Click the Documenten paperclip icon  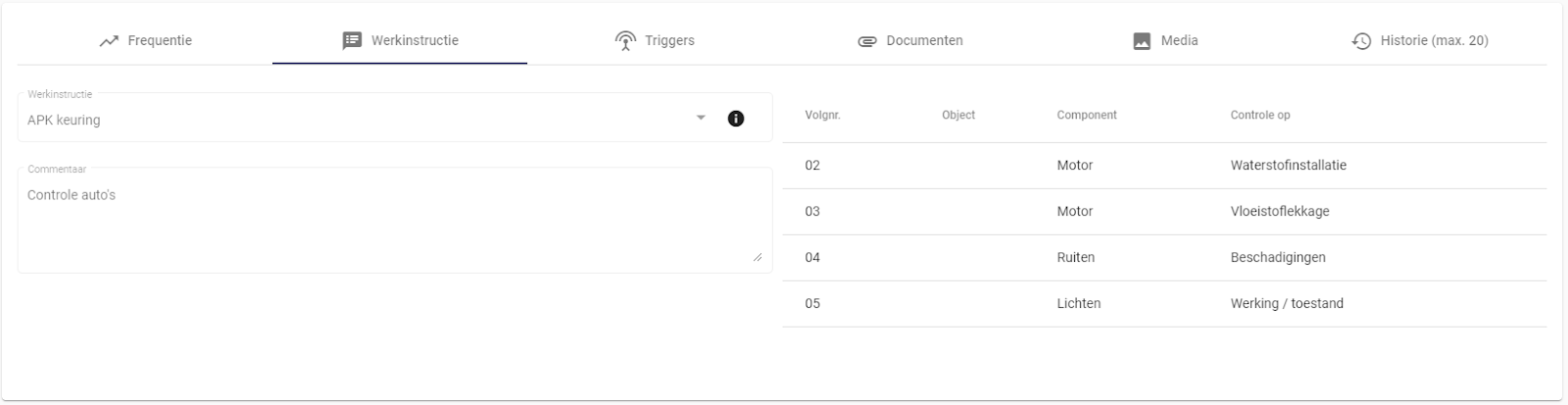(866, 41)
